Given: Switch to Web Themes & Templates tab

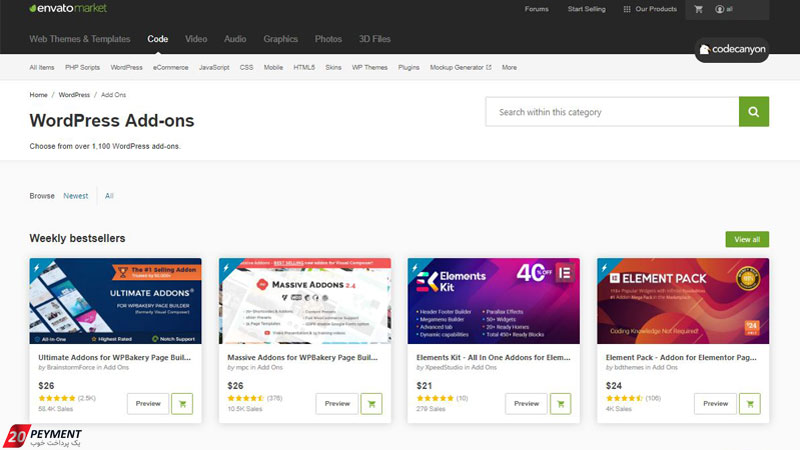Looking at the screenshot, I should [x=80, y=39].
